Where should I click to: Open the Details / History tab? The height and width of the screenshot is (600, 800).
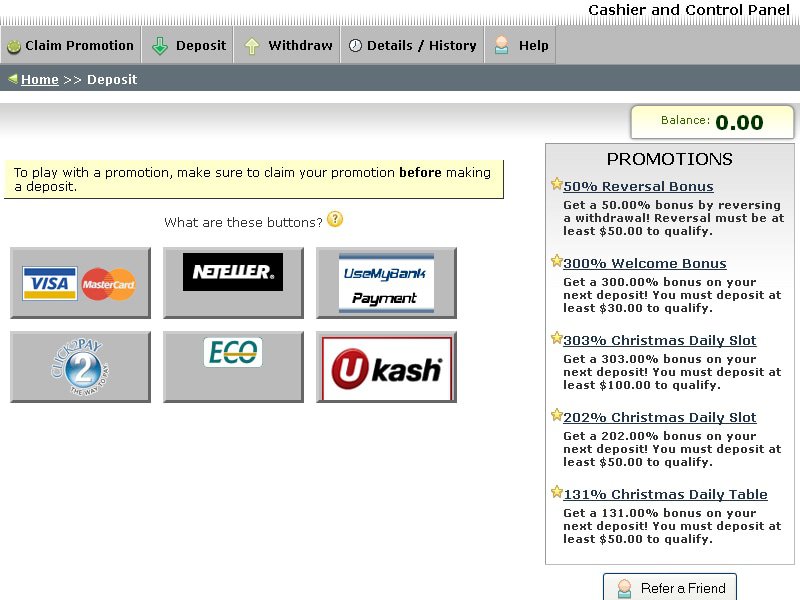pos(412,45)
